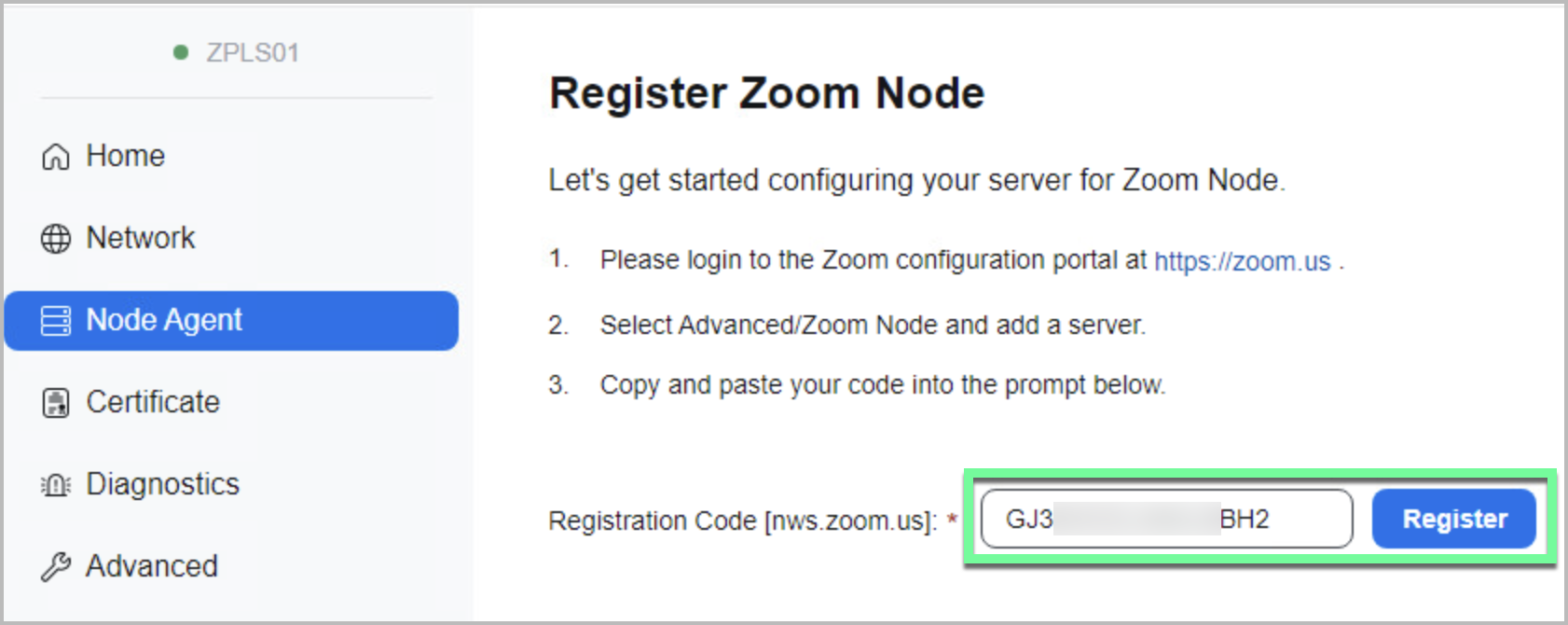
Task: Click the green status dot beside ZPLS01
Action: [x=181, y=52]
